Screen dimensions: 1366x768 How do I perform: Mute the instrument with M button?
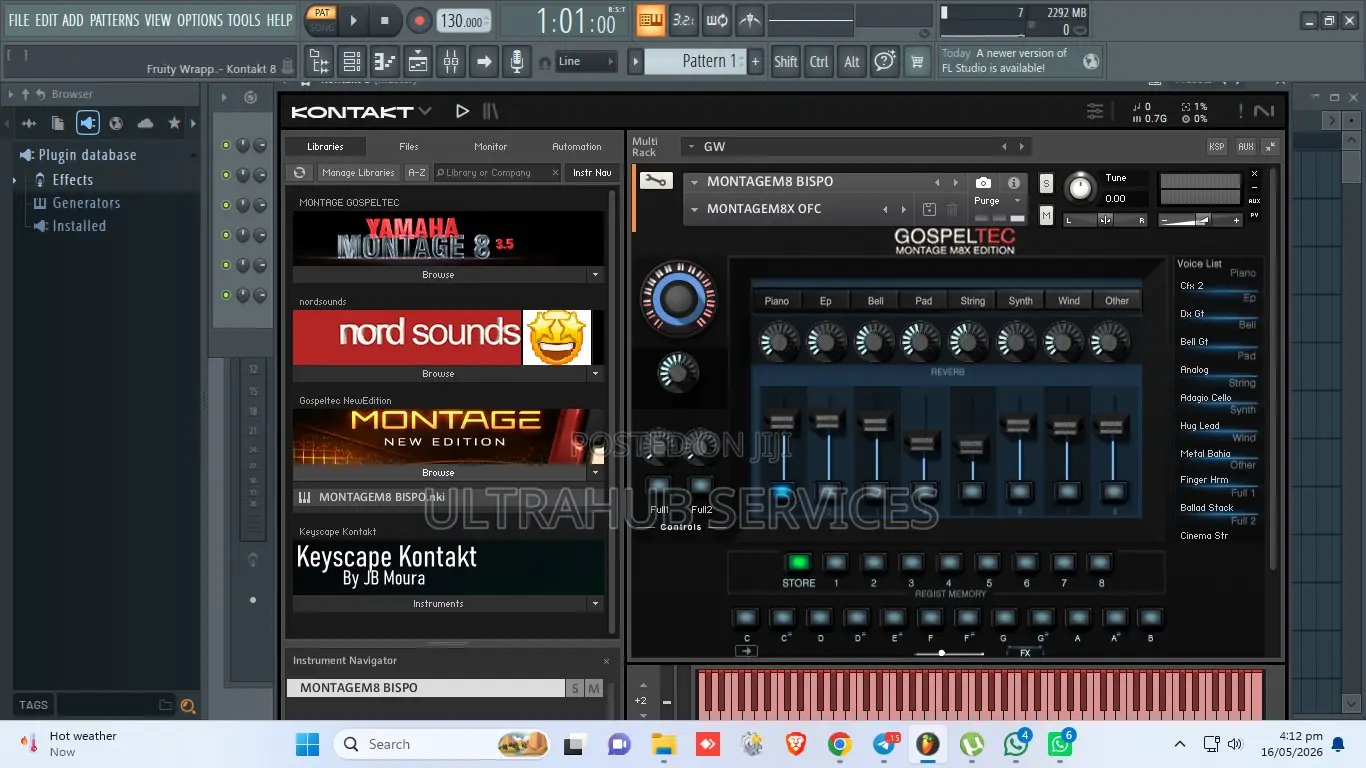(x=1046, y=215)
